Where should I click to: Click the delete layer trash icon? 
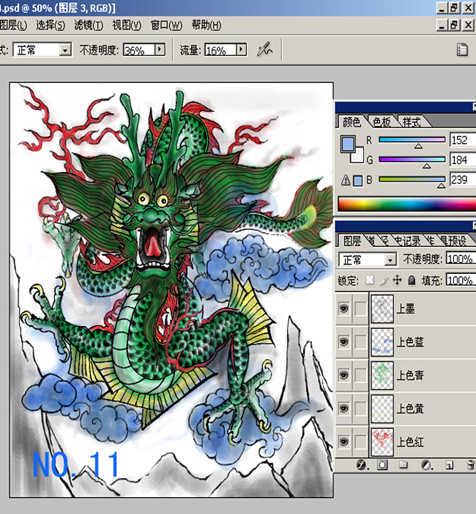tap(471, 465)
